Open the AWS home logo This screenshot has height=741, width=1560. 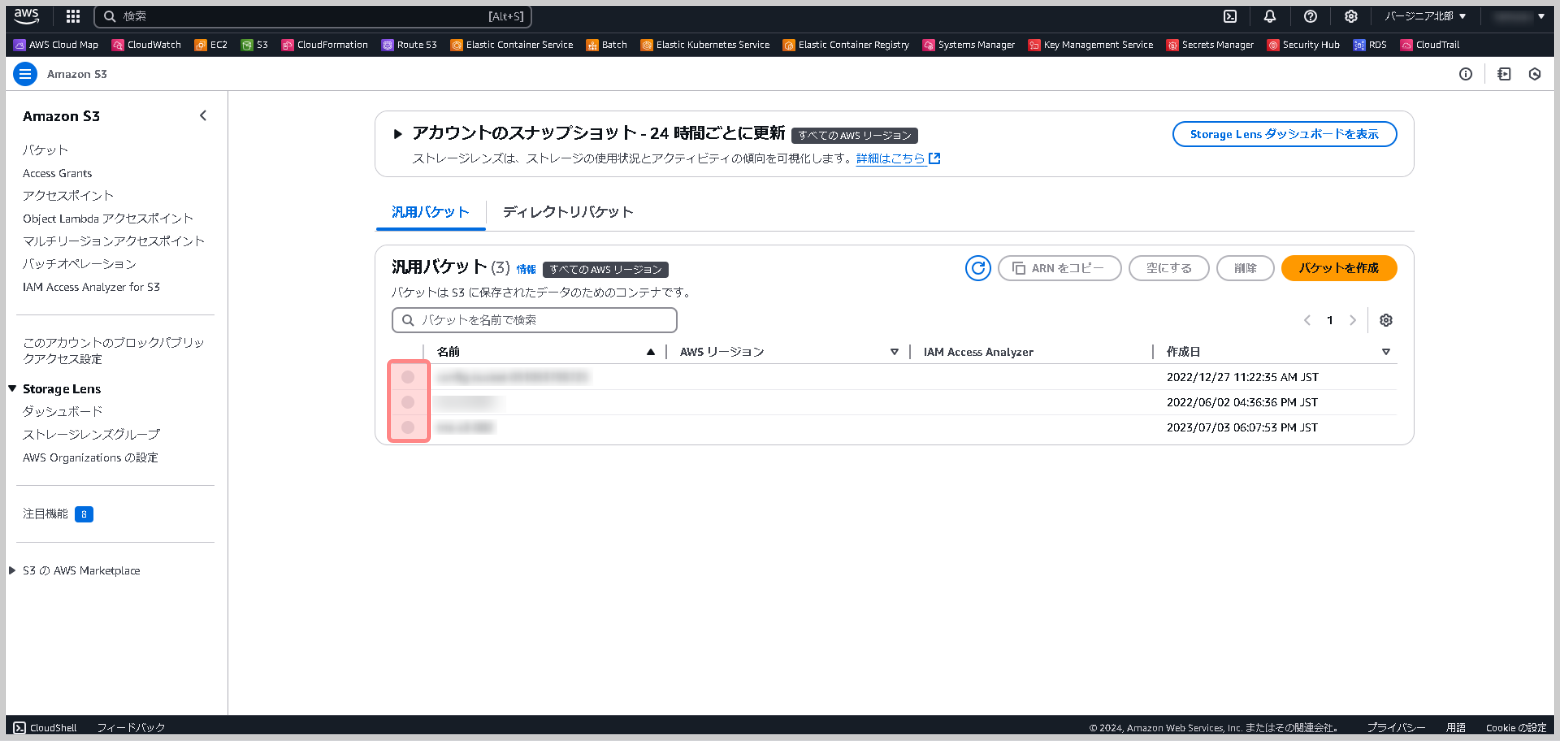(x=27, y=16)
